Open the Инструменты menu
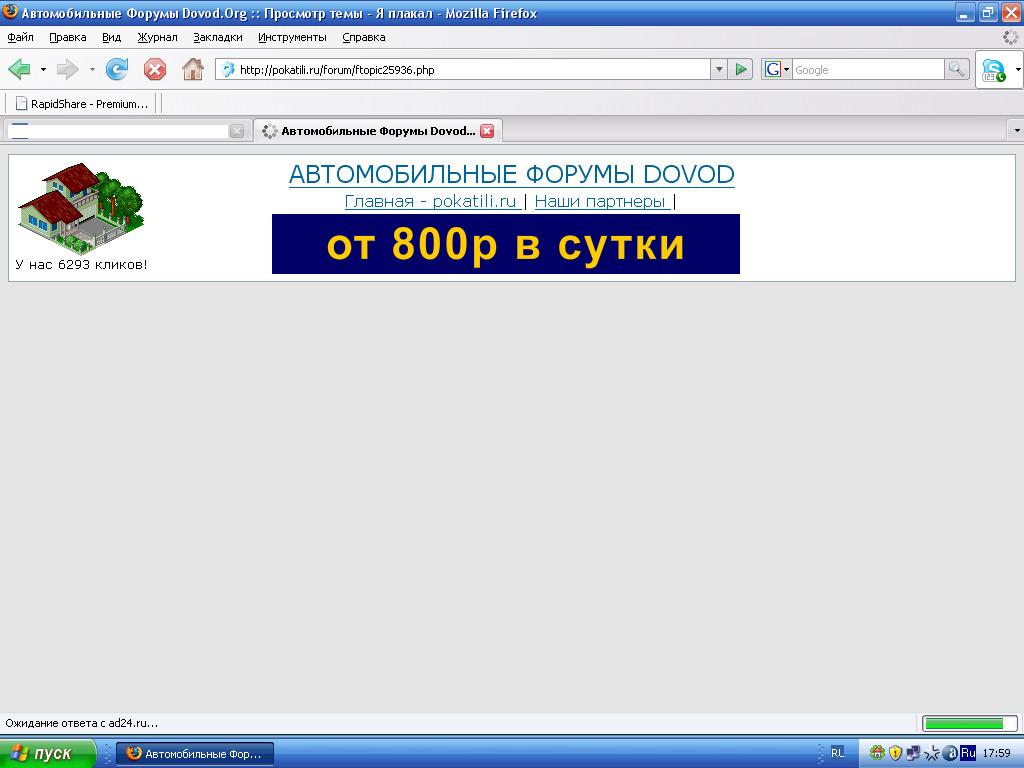Image resolution: width=1024 pixels, height=768 pixels. (292, 37)
